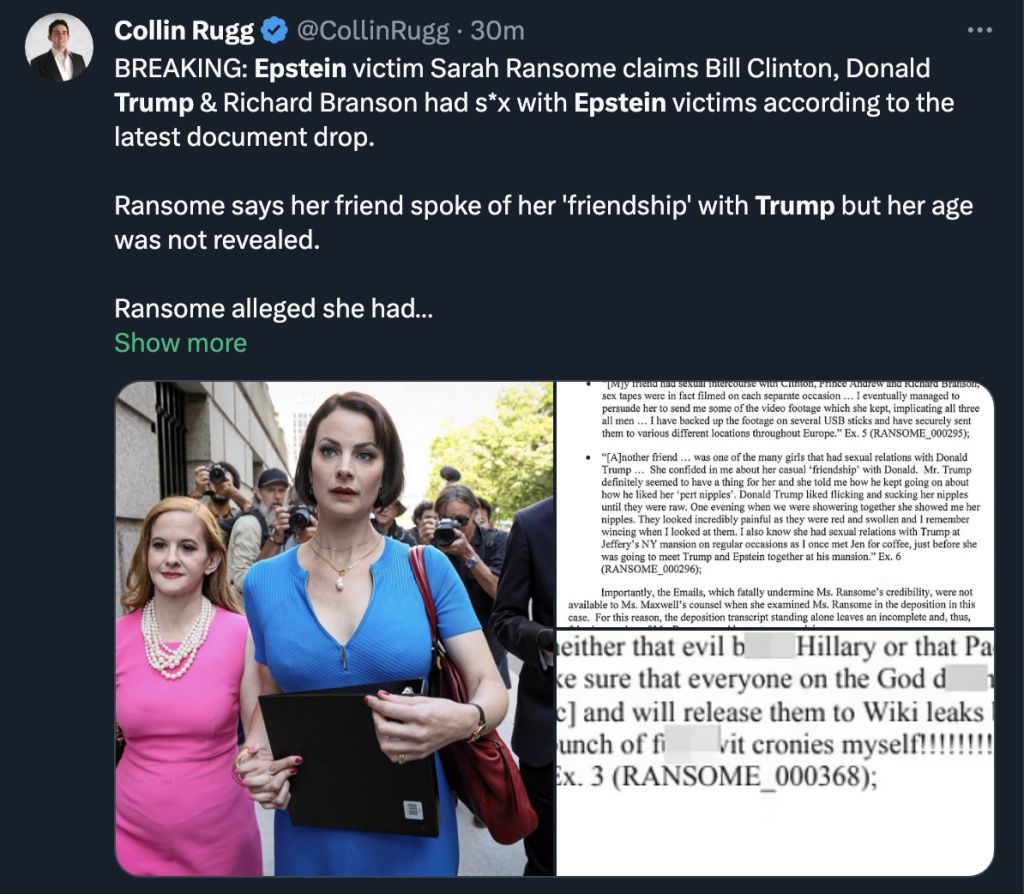Click the Collin Rugg display name

184,31
